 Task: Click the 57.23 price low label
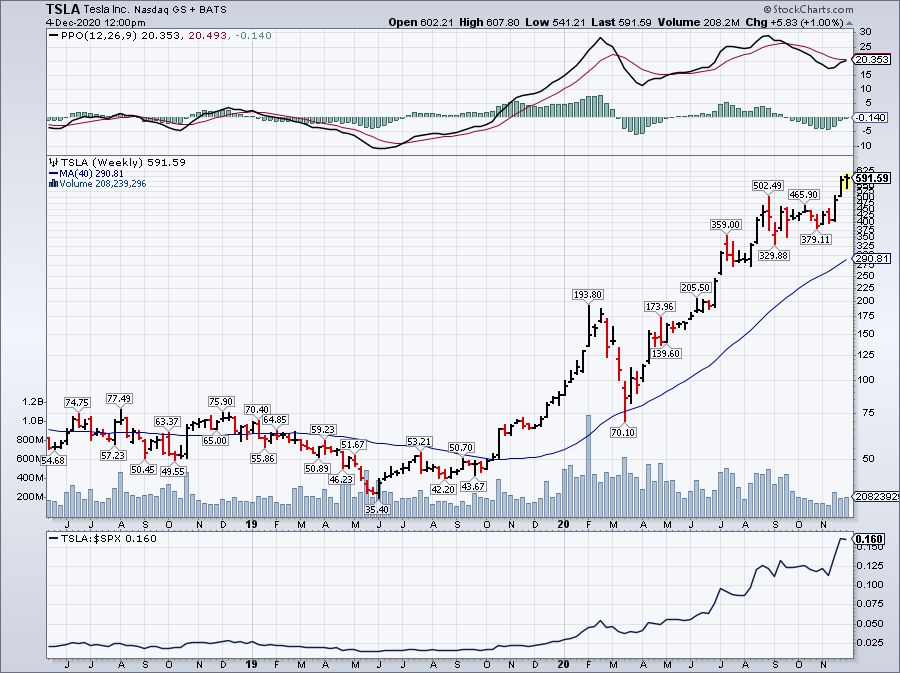click(x=113, y=455)
